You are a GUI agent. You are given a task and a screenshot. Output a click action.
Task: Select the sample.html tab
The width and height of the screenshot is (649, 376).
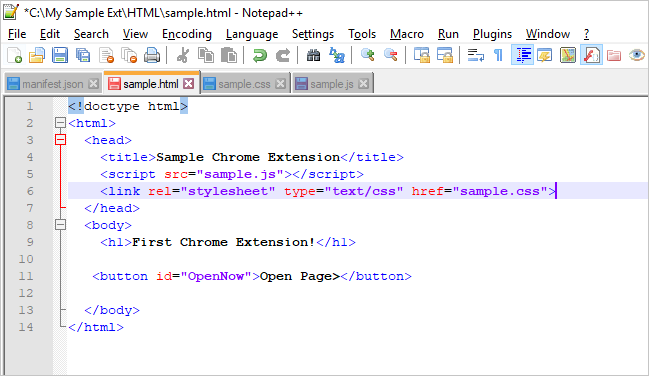[x=151, y=84]
